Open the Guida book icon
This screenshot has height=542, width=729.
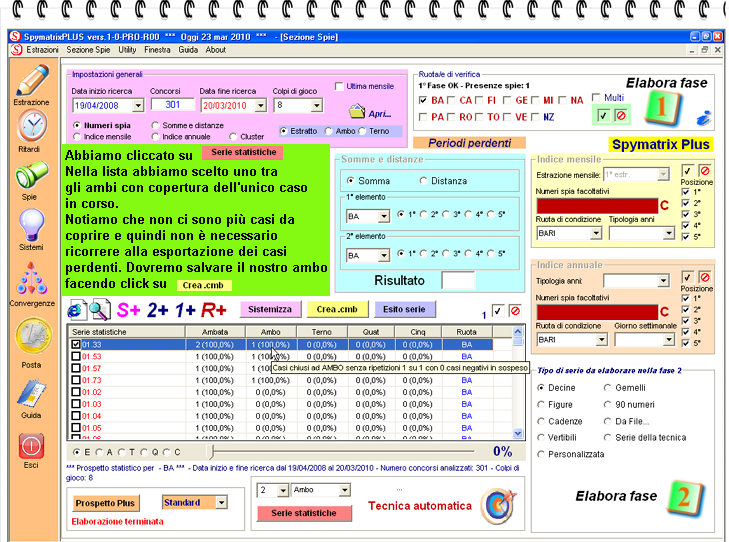click(31, 394)
